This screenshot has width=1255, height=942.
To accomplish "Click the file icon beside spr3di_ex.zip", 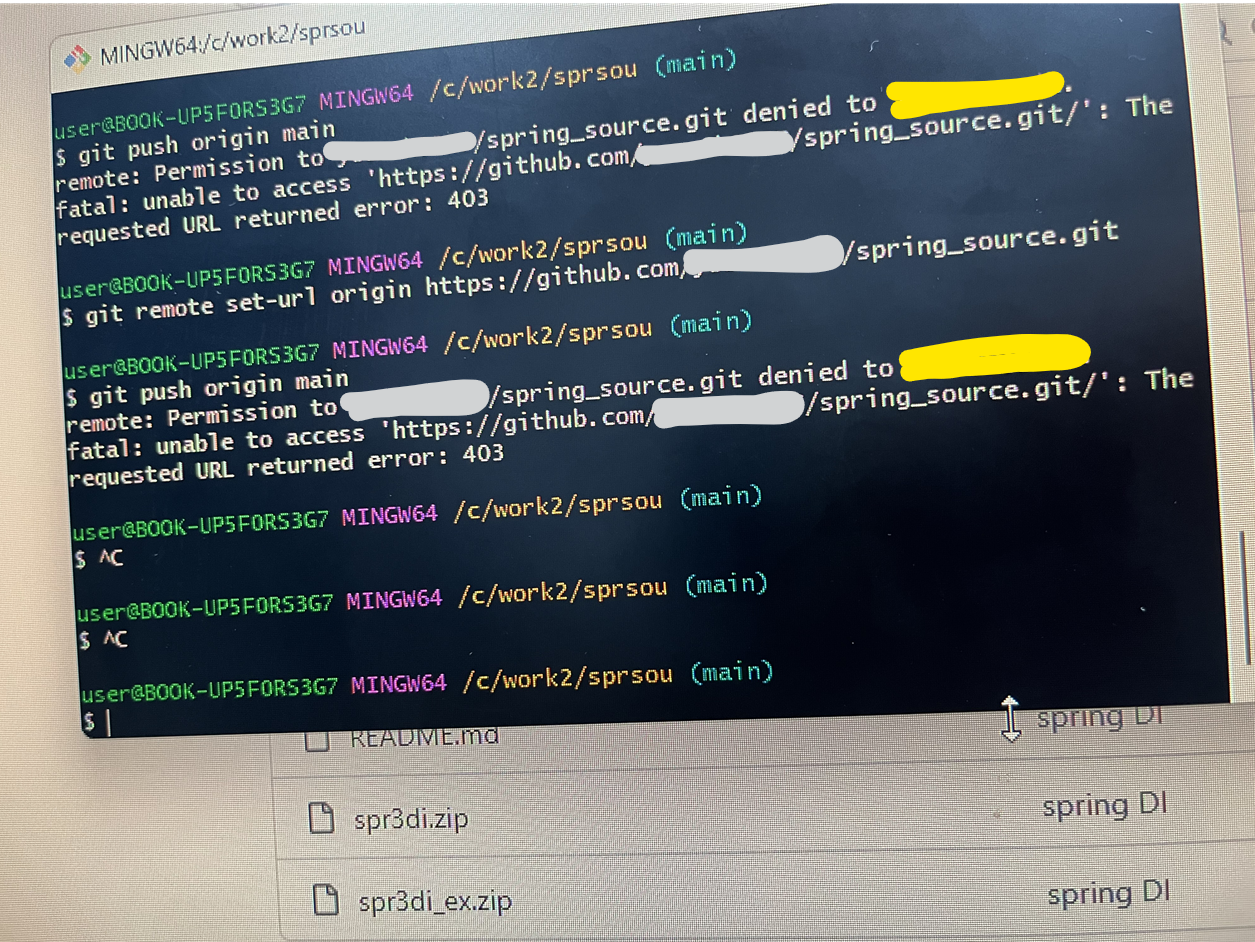I will tap(326, 898).
